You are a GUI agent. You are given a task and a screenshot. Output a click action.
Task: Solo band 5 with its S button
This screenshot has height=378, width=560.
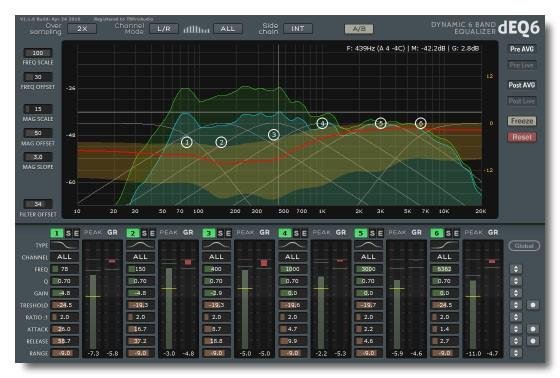click(x=372, y=233)
